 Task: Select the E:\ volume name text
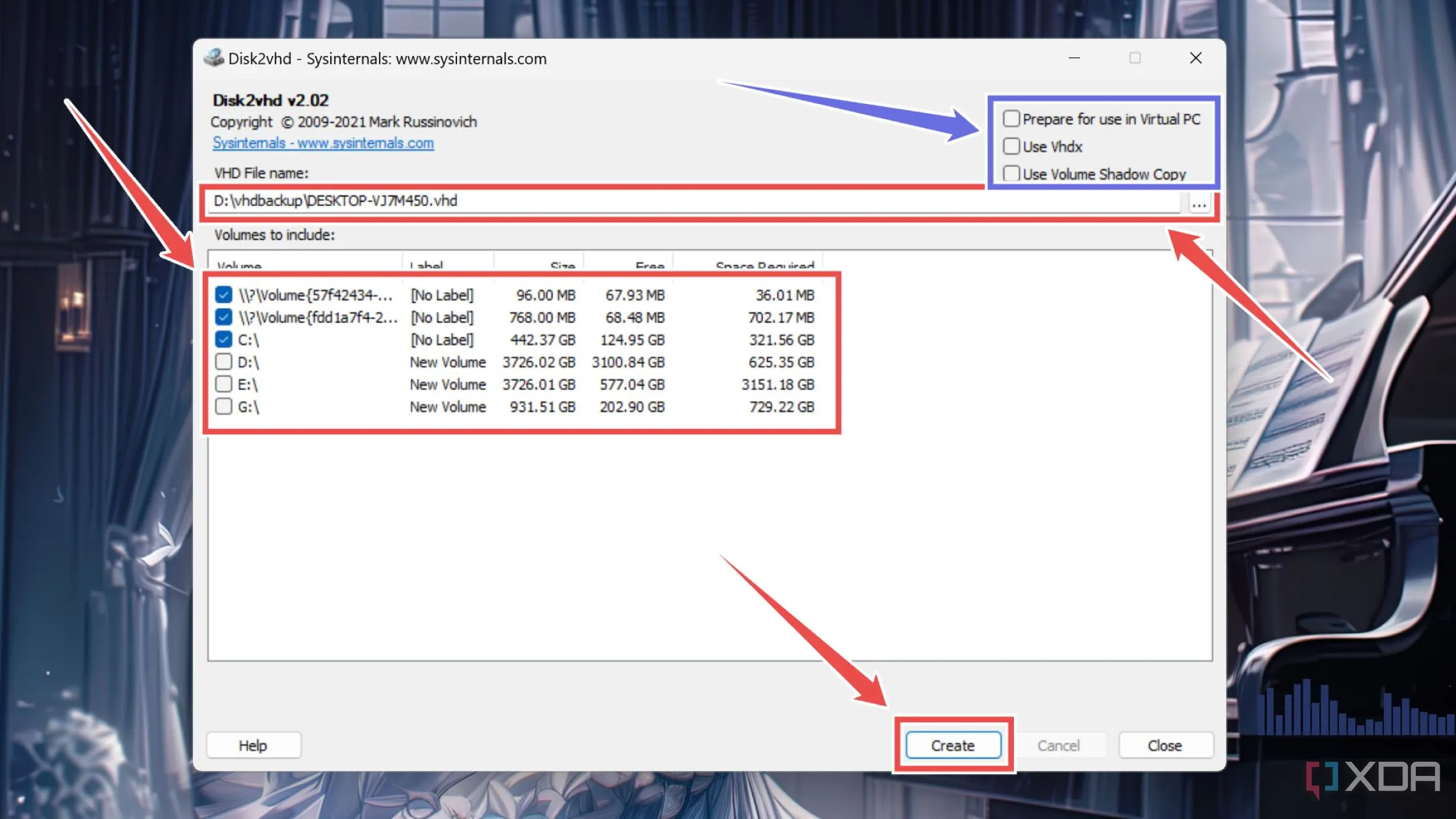248,384
